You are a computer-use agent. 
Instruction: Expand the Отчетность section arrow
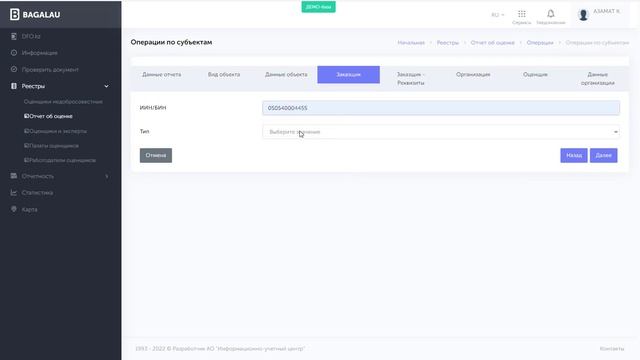[107, 176]
